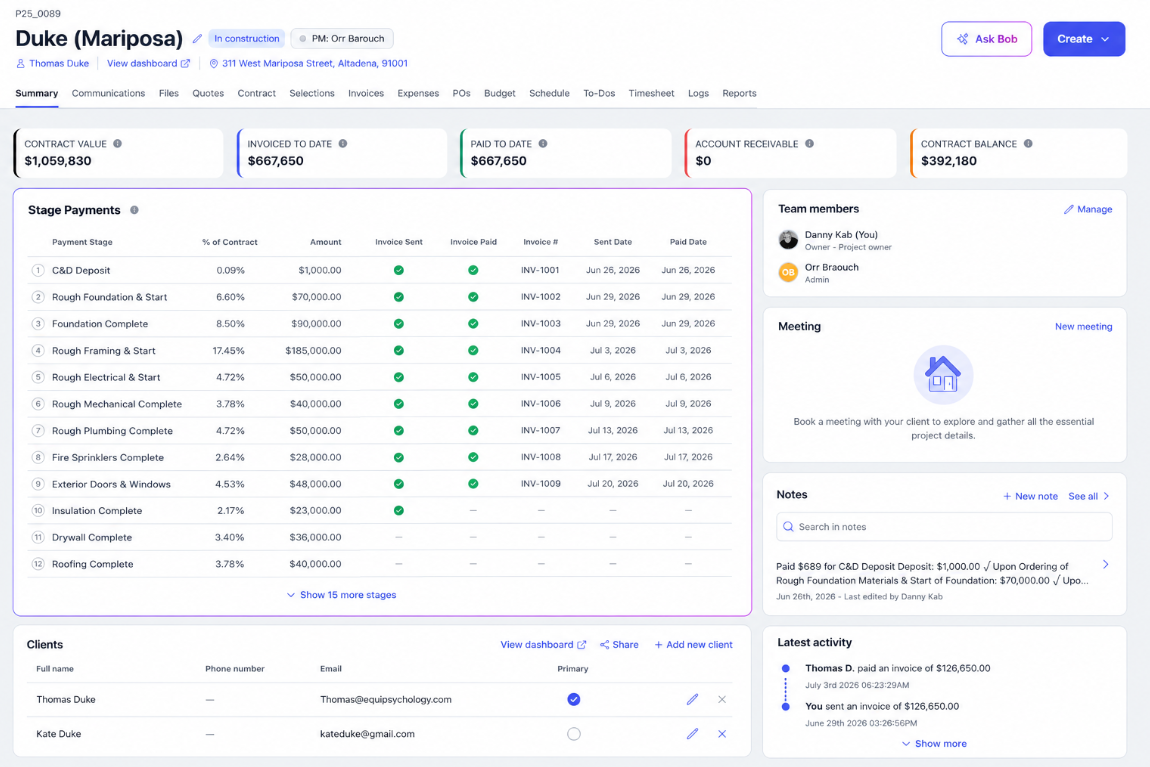This screenshot has width=1150, height=767.
Task: Click the Ask Bob button
Action: (986, 39)
